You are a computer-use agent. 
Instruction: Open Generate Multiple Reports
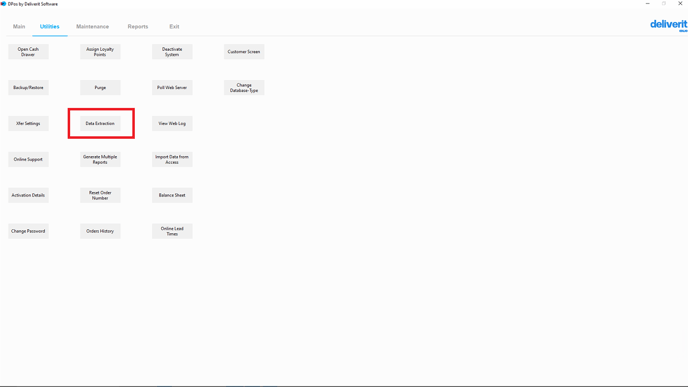(x=100, y=159)
